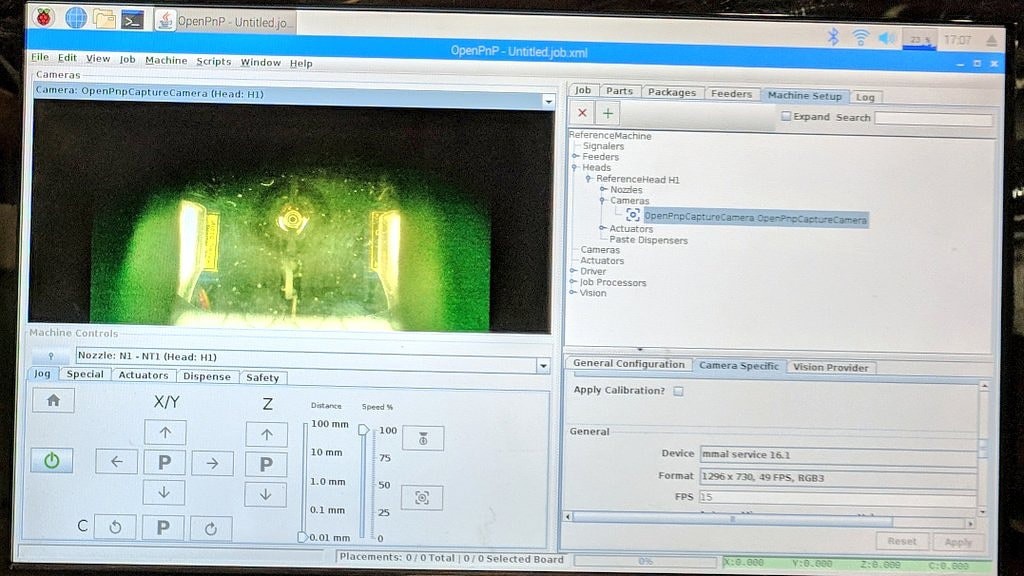The height and width of the screenshot is (576, 1024).
Task: Park the C rotation axis
Action: click(x=163, y=528)
